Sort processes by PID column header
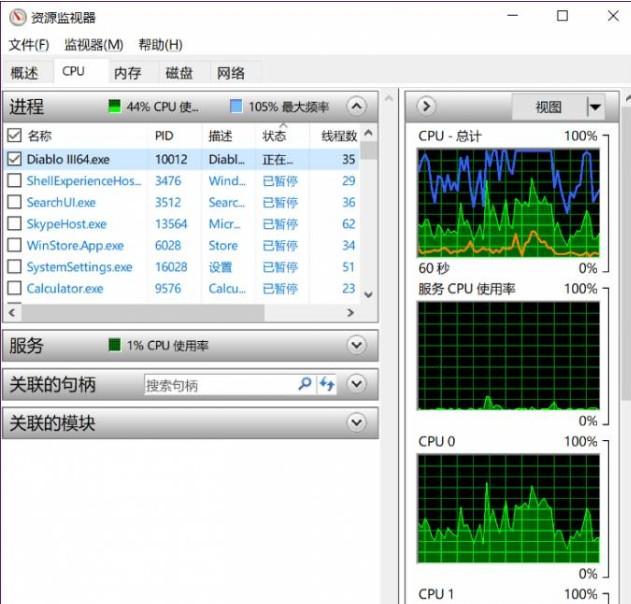This screenshot has width=631, height=604. (165, 135)
